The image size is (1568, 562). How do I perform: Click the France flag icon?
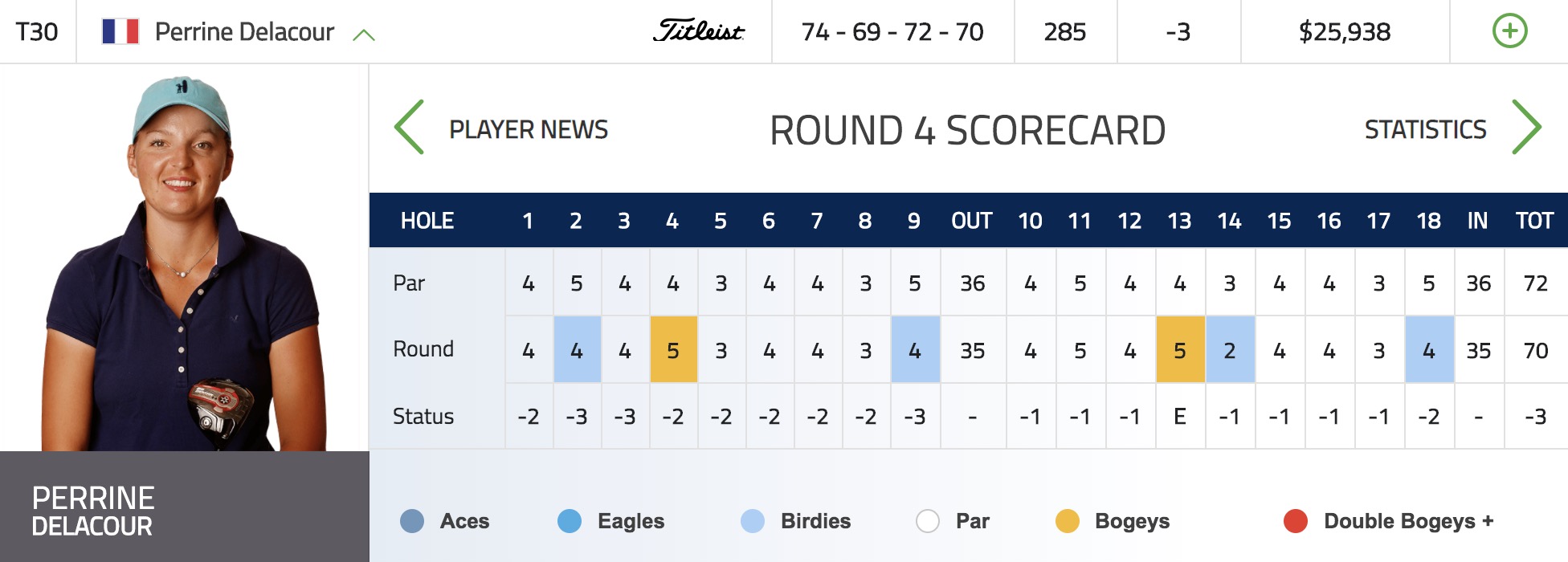[120, 31]
